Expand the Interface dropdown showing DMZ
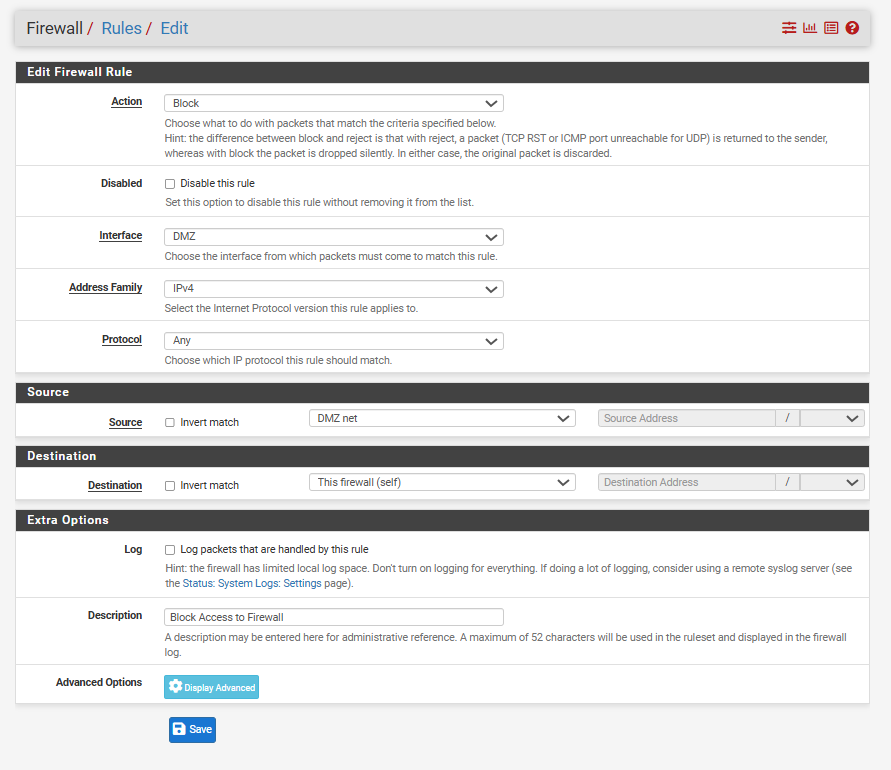 (x=333, y=237)
